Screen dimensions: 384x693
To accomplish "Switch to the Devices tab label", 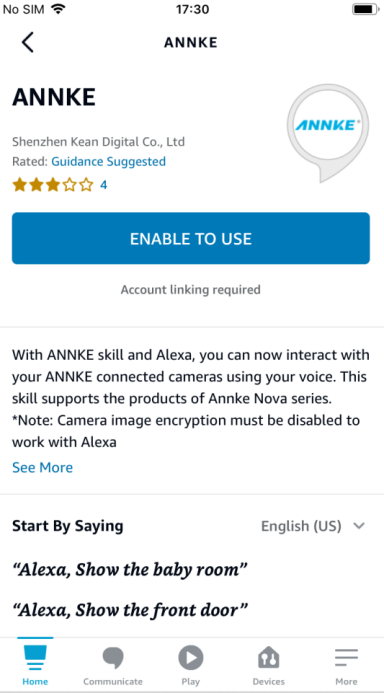I will tap(269, 682).
